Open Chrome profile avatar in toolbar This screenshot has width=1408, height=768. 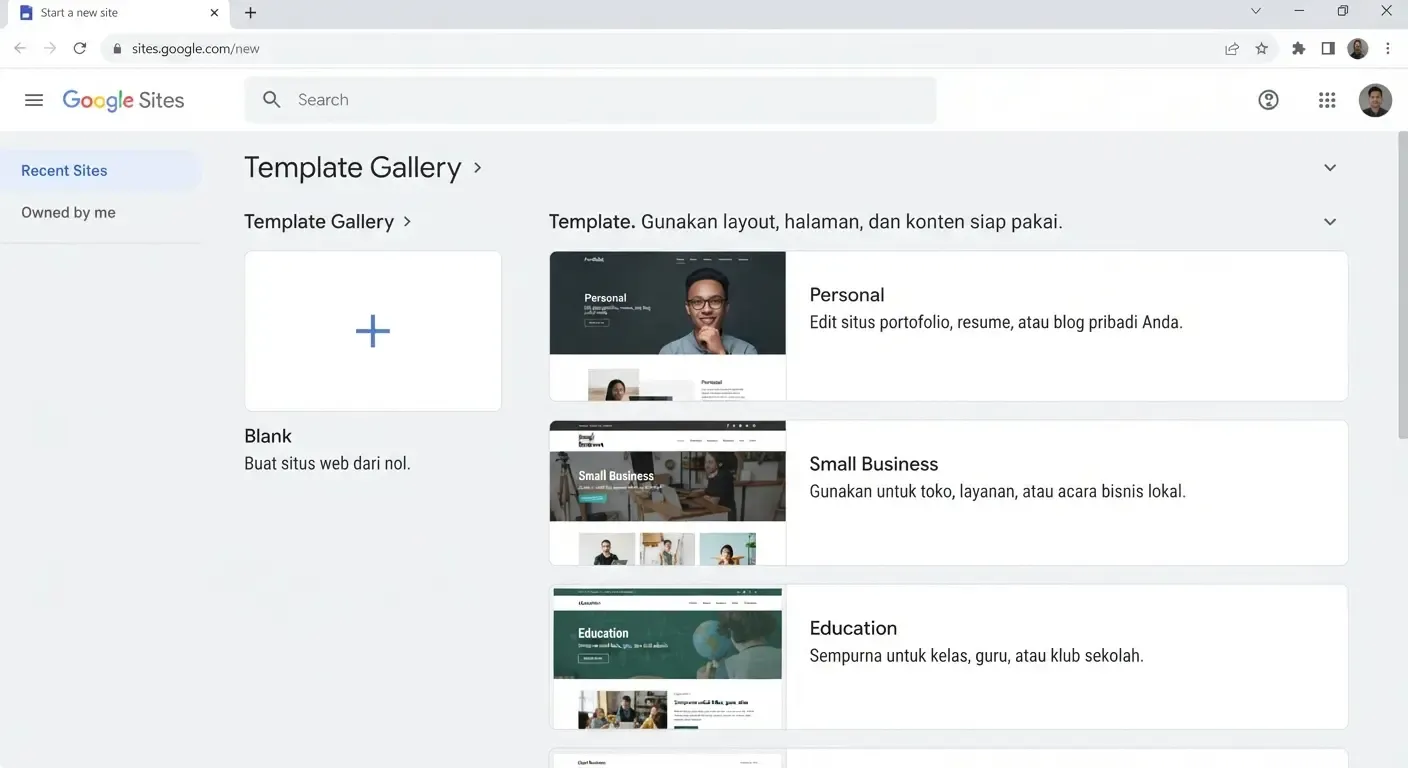[x=1357, y=48]
